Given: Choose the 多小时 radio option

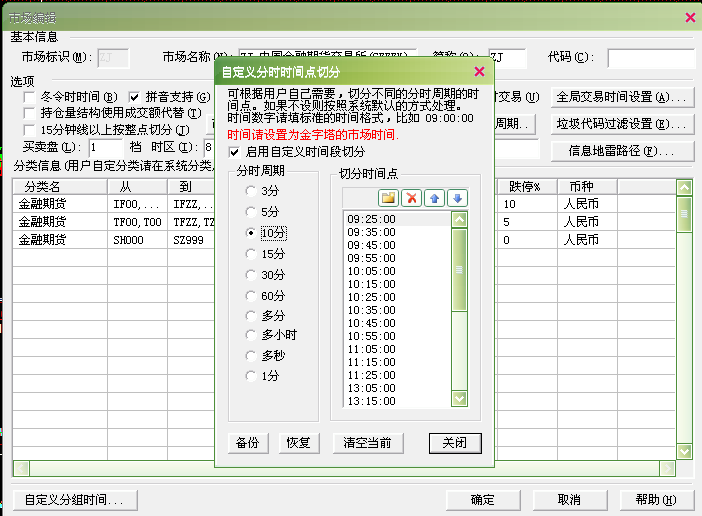Looking at the screenshot, I should click(x=251, y=335).
